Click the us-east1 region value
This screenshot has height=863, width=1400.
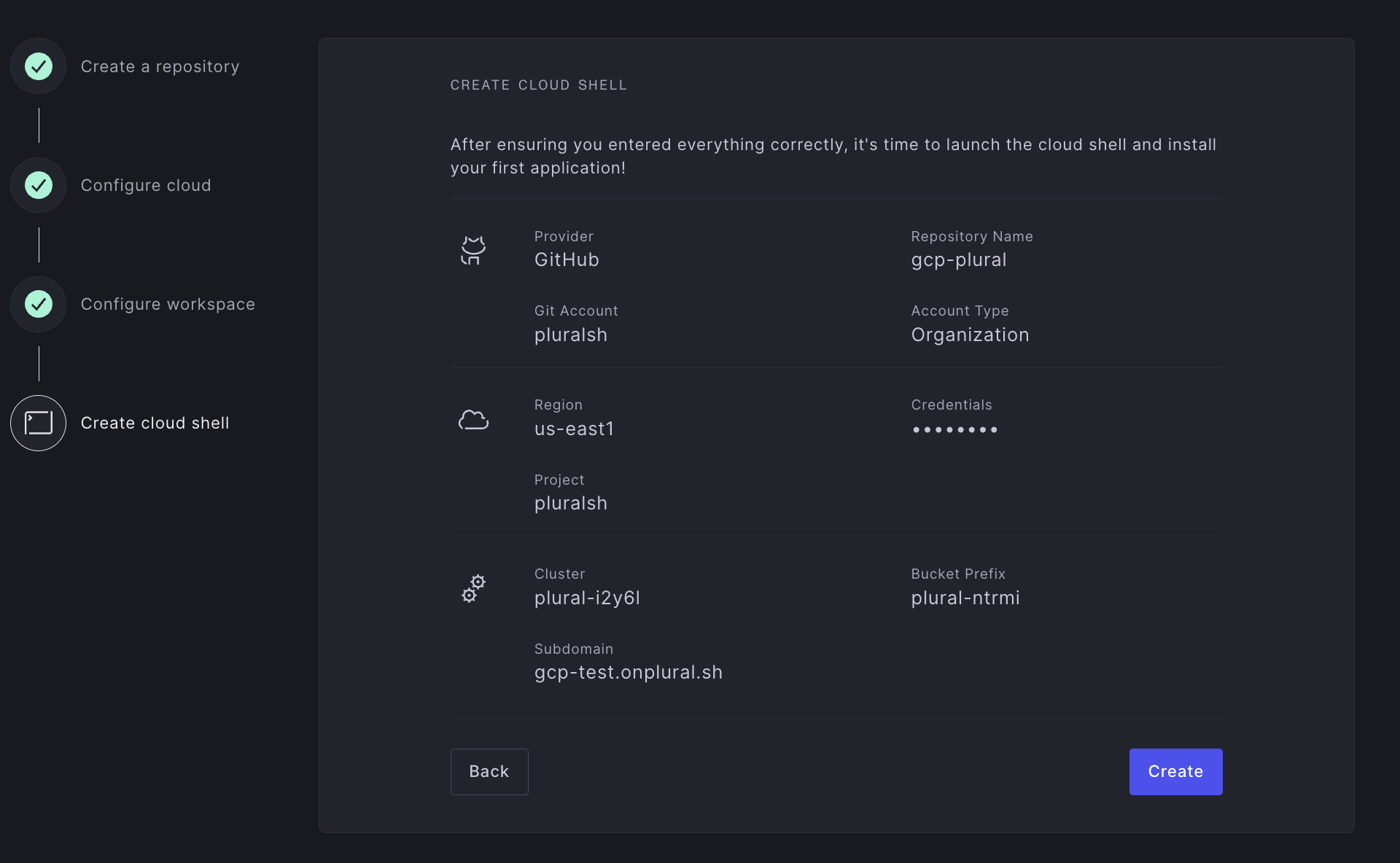click(x=574, y=429)
